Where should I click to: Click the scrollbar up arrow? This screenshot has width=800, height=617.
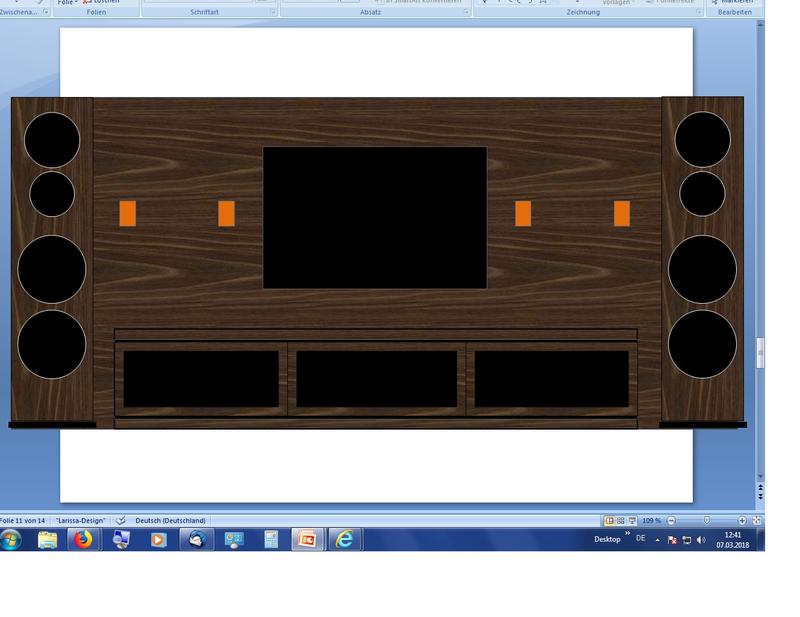point(760,24)
